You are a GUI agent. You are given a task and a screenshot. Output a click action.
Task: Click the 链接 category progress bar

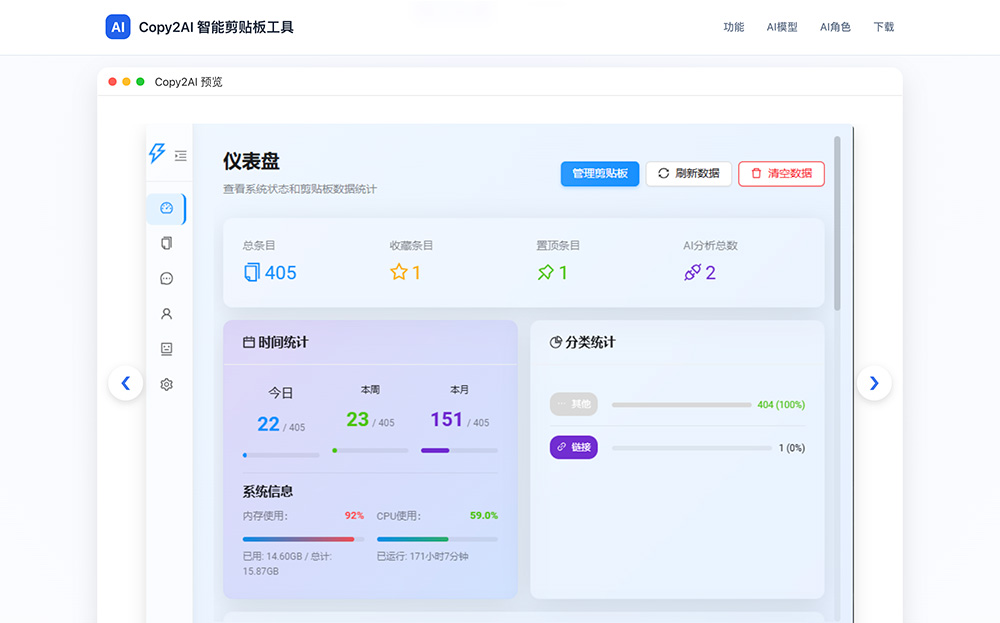coord(692,448)
